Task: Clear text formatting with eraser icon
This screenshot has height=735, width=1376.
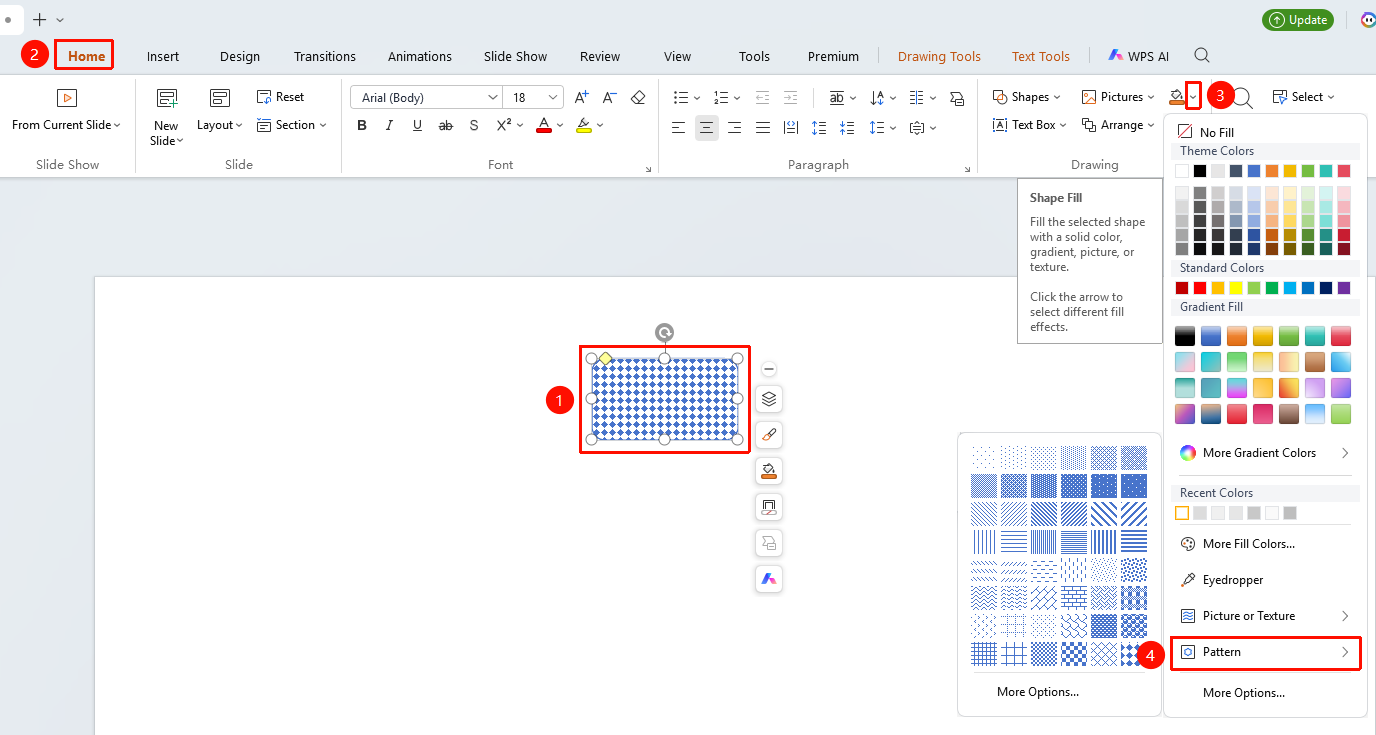Action: pos(638,97)
